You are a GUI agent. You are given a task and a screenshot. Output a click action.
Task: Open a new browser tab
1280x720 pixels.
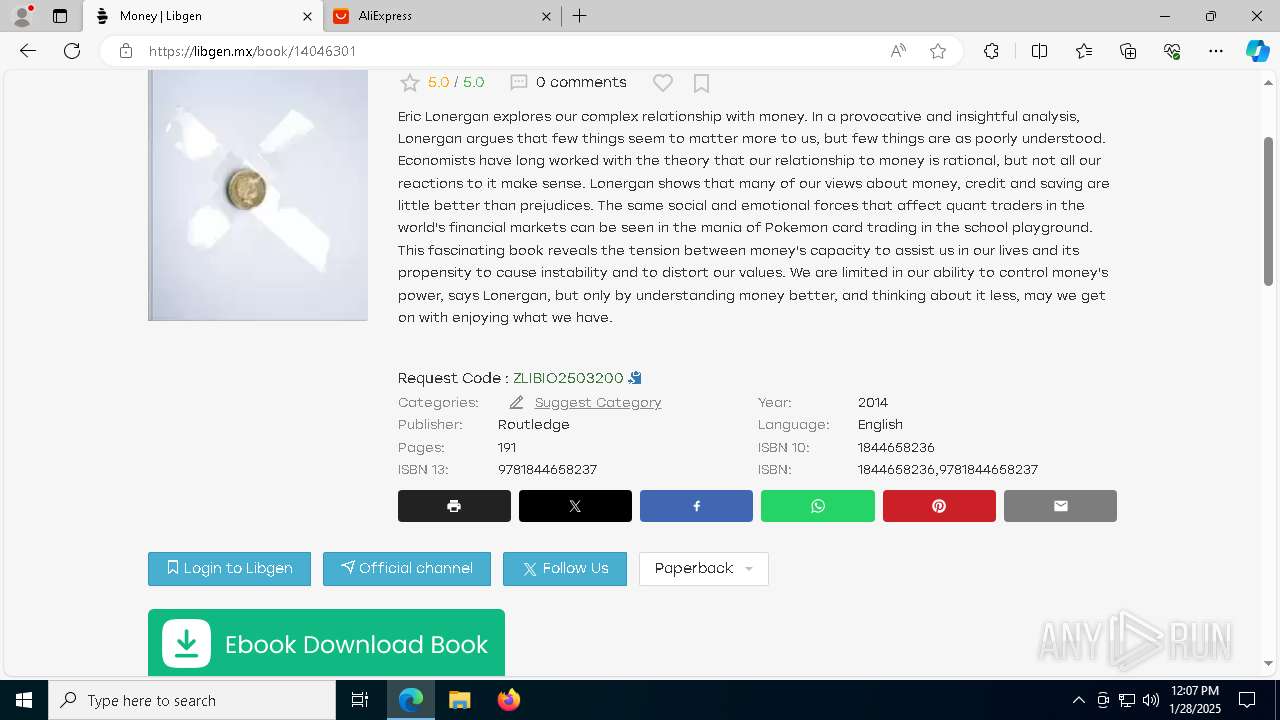[579, 16]
